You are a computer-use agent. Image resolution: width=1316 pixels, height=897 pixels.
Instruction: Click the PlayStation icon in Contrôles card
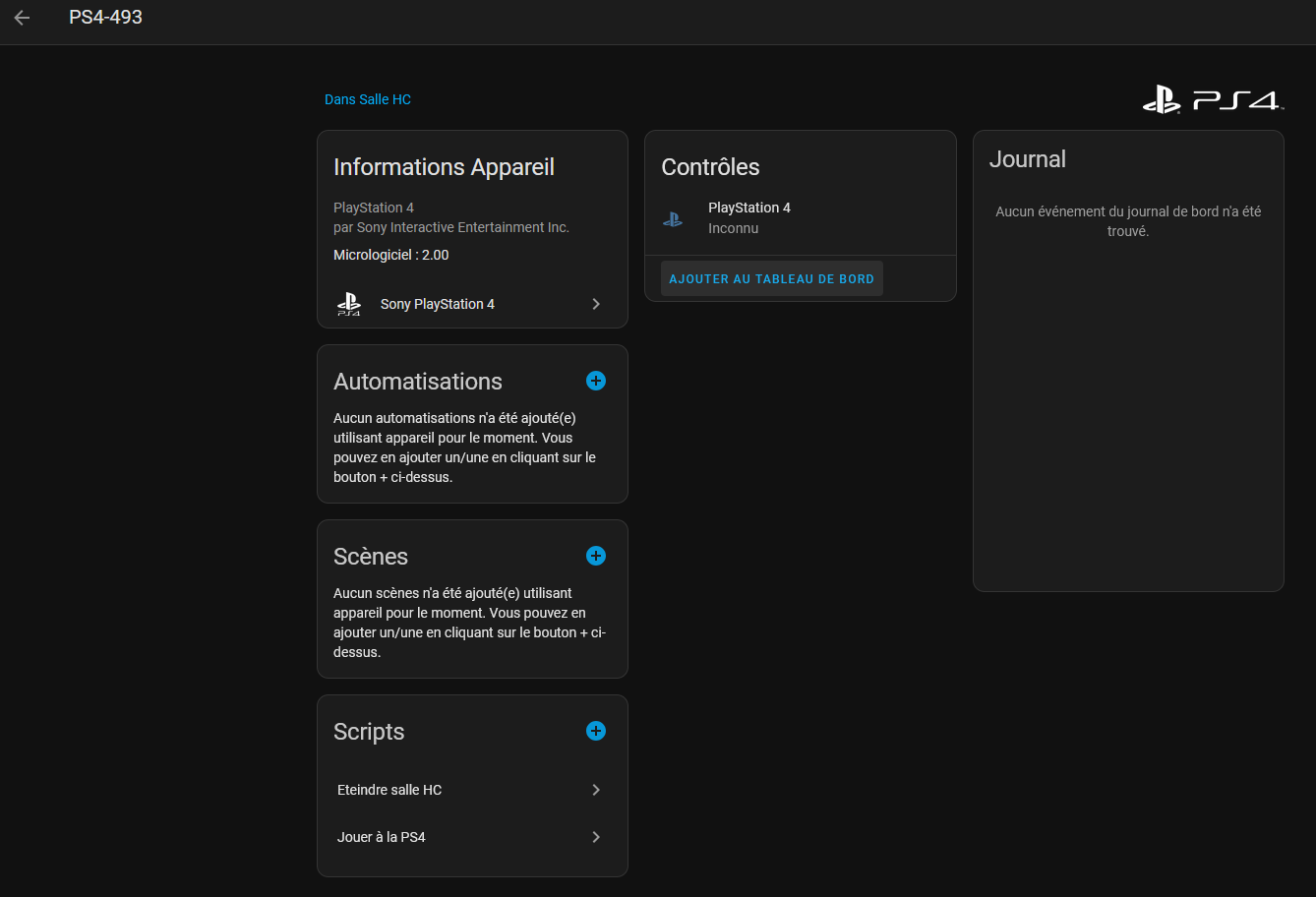click(x=673, y=218)
